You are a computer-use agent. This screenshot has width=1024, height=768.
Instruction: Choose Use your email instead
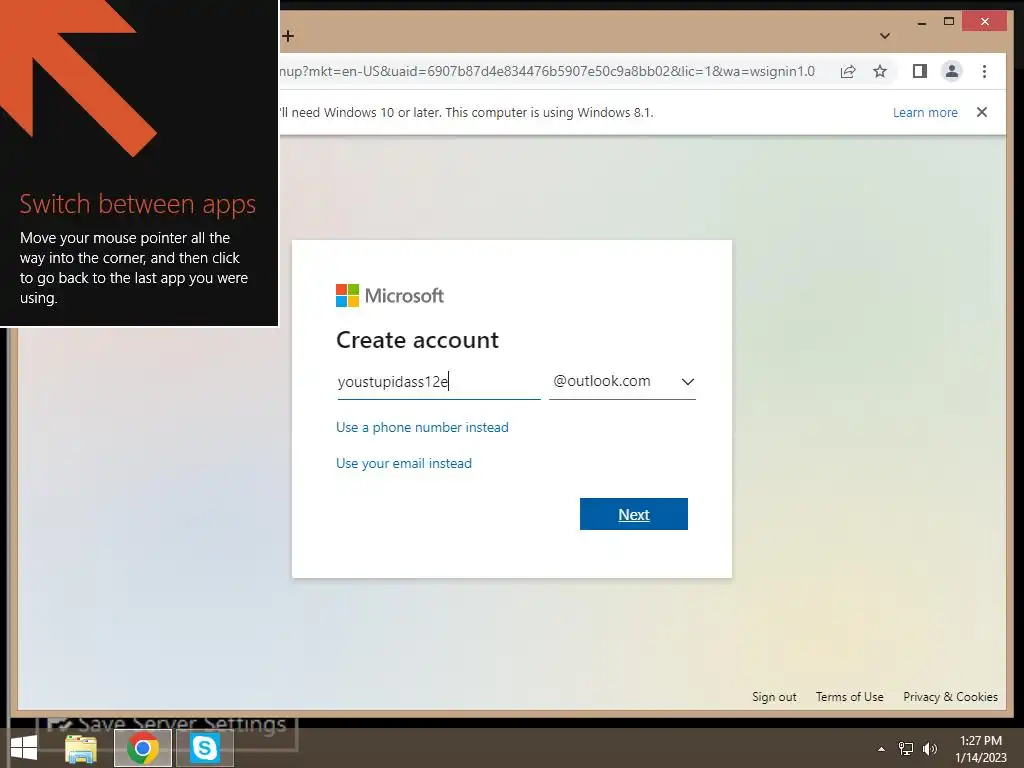[x=404, y=463]
